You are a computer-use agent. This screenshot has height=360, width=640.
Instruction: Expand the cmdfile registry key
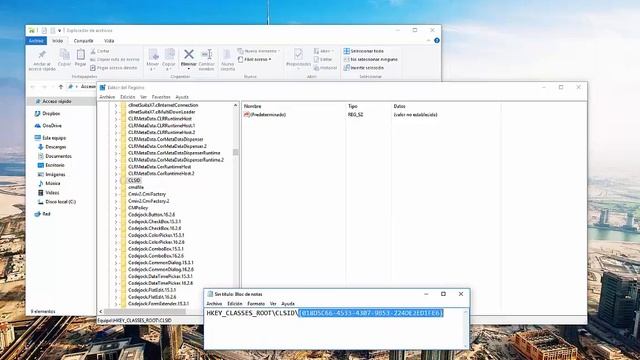click(x=116, y=187)
